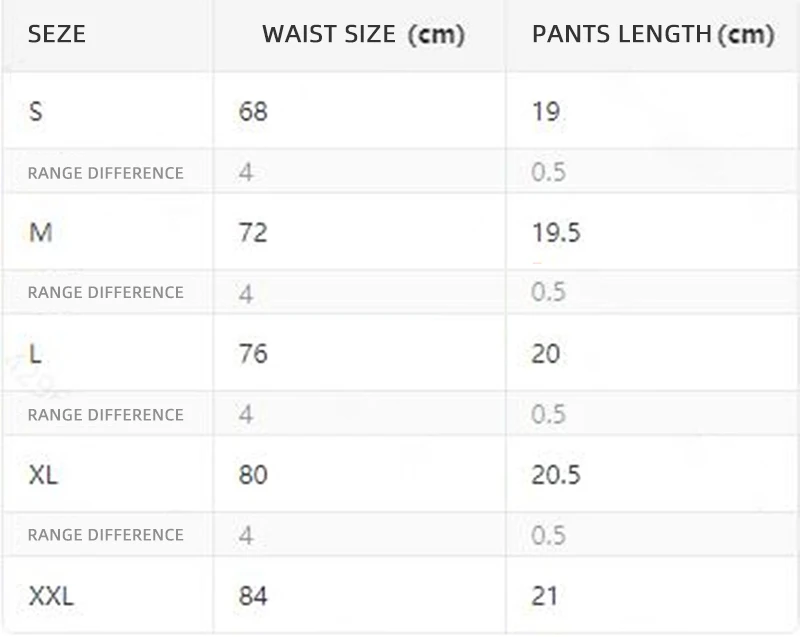Select the L size row label
The height and width of the screenshot is (637, 800).
35,353
